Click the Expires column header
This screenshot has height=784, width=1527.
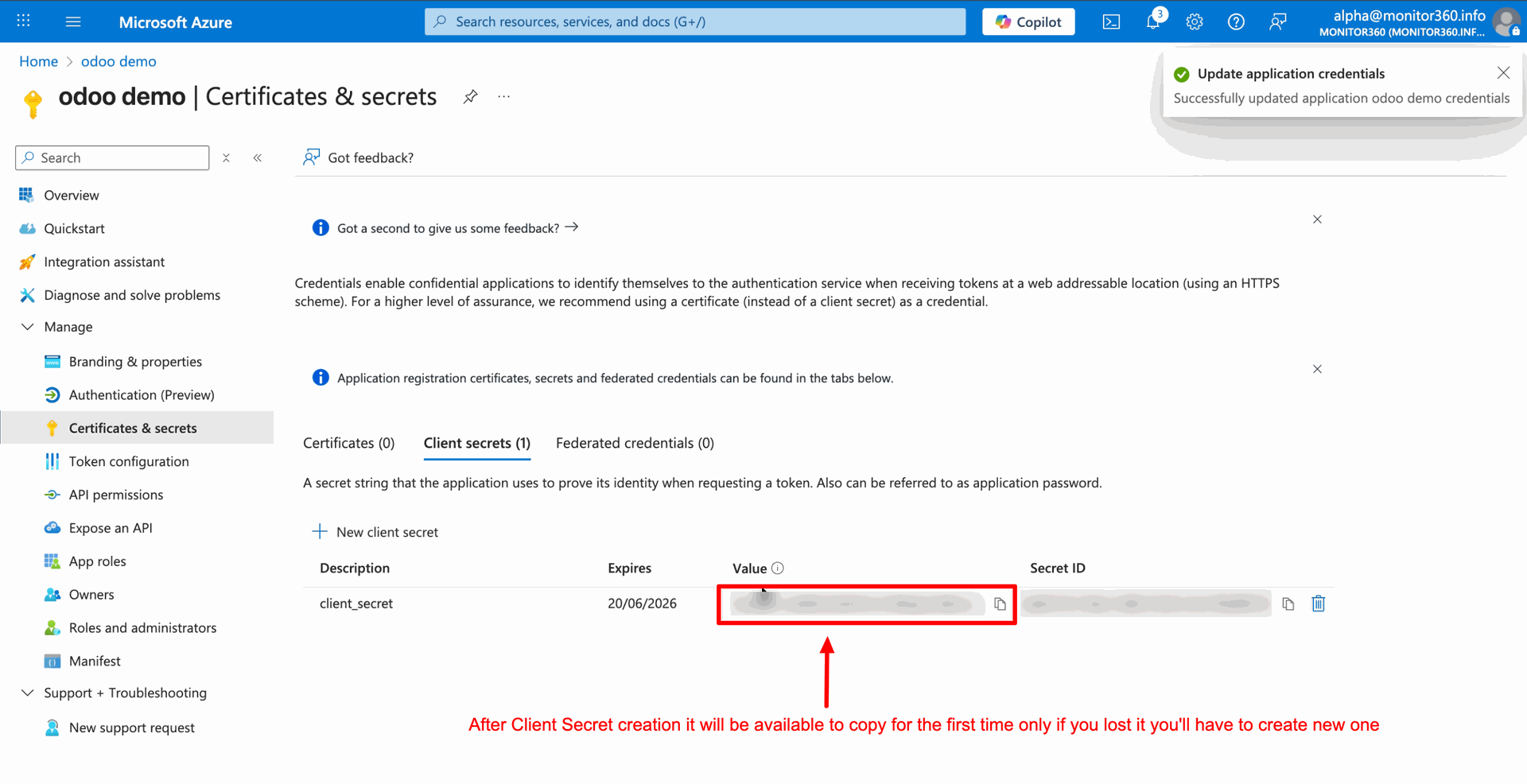click(629, 568)
